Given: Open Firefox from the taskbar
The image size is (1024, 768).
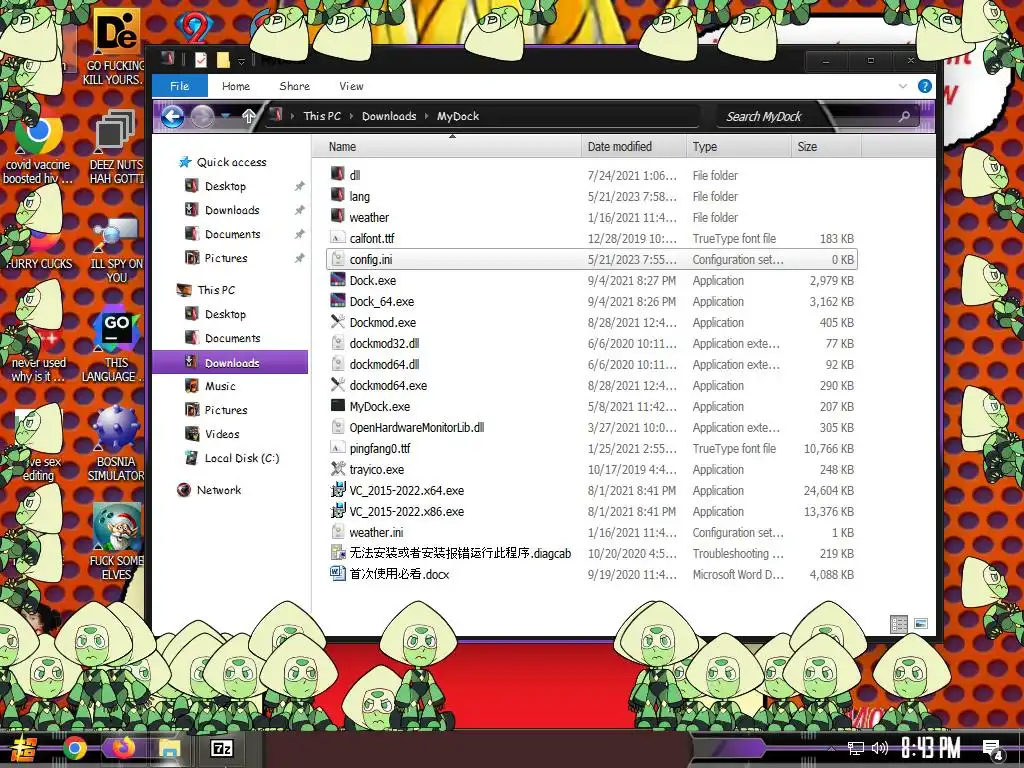Looking at the screenshot, I should point(121,748).
